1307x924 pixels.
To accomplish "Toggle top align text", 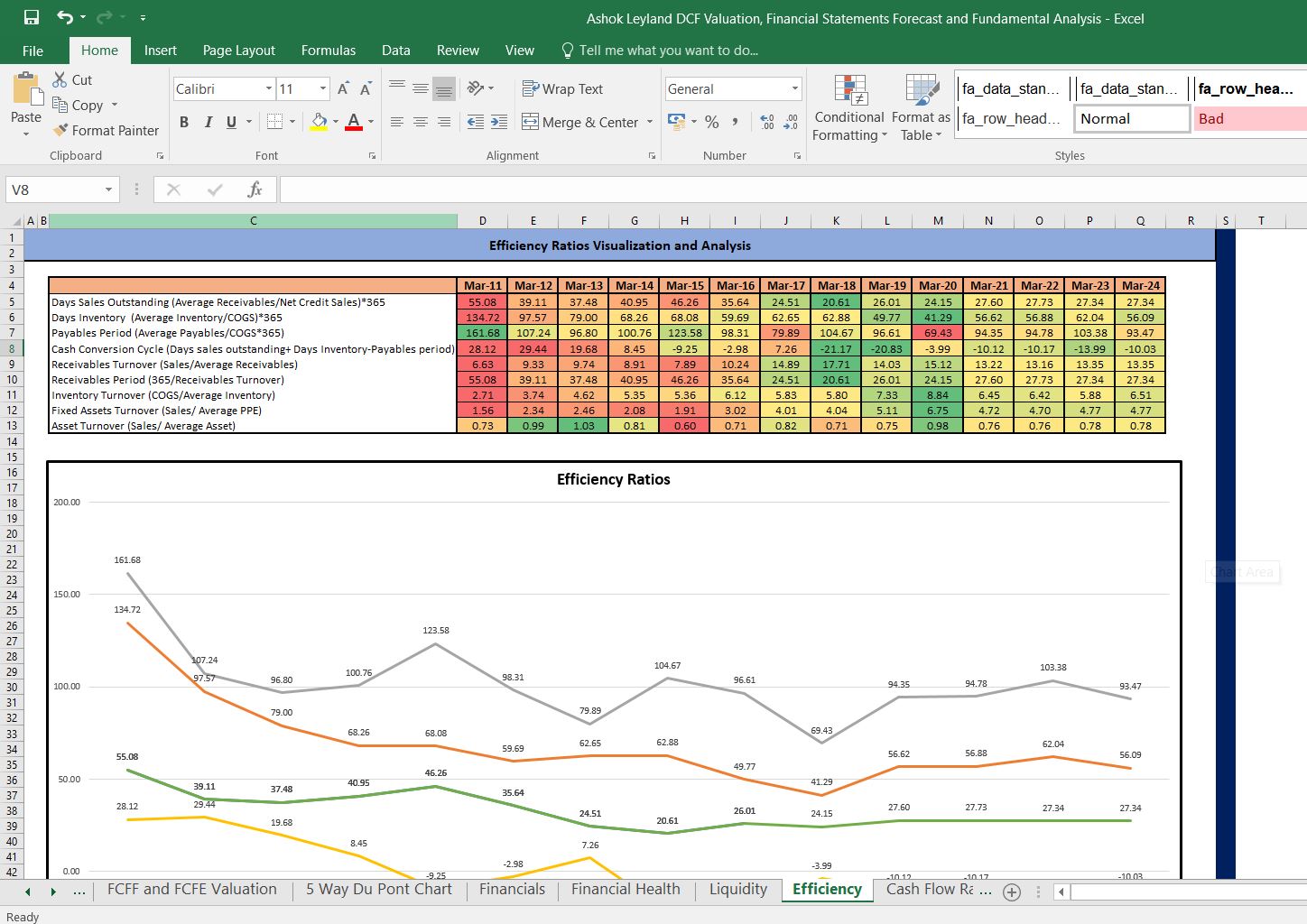I will [397, 88].
